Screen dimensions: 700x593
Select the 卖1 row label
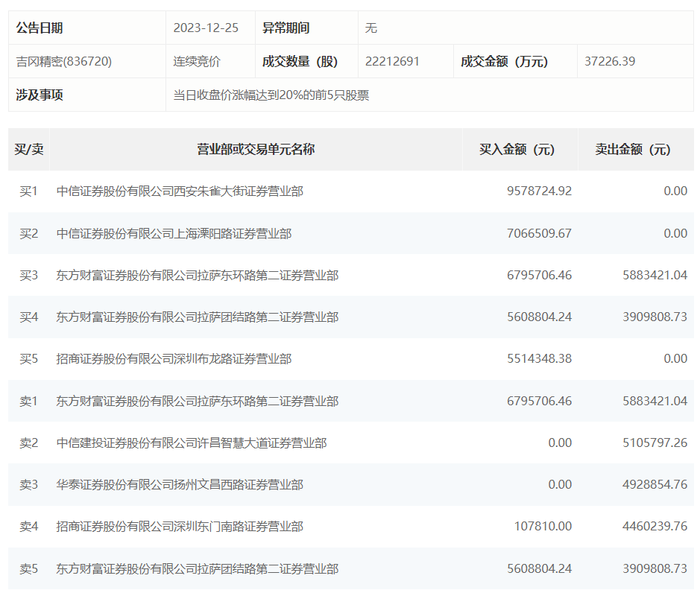point(29,401)
